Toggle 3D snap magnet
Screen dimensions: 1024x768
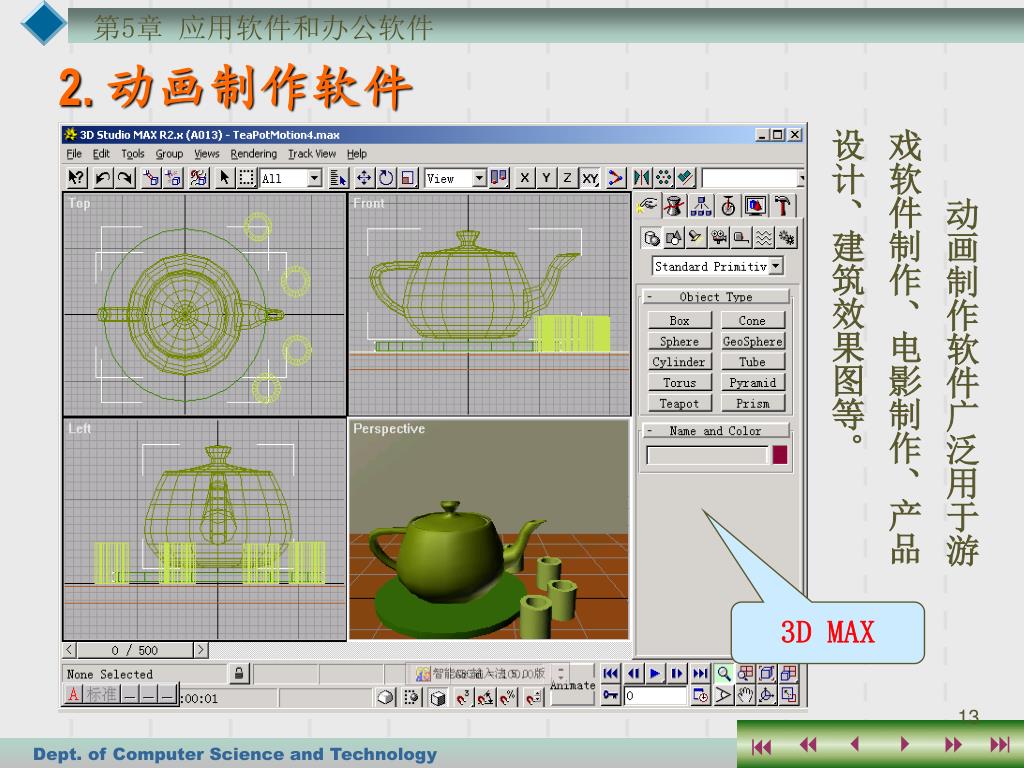pos(462,697)
